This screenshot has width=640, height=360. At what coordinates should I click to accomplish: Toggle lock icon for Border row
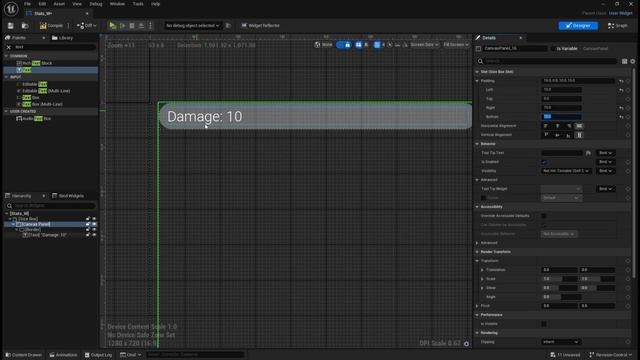pyautogui.click(x=88, y=229)
